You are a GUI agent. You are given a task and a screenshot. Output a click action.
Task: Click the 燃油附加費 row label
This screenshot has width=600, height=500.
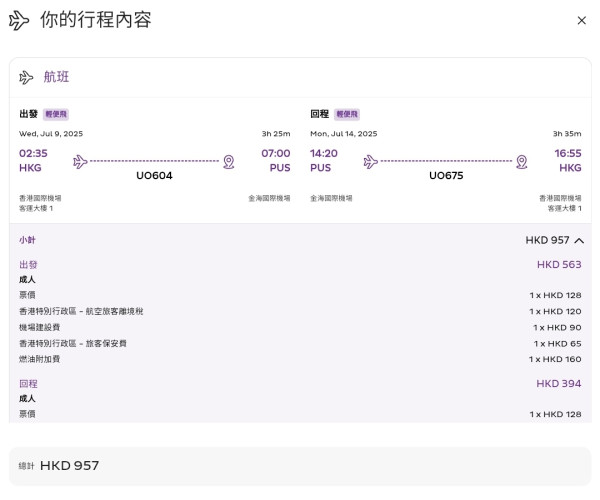coord(39,359)
